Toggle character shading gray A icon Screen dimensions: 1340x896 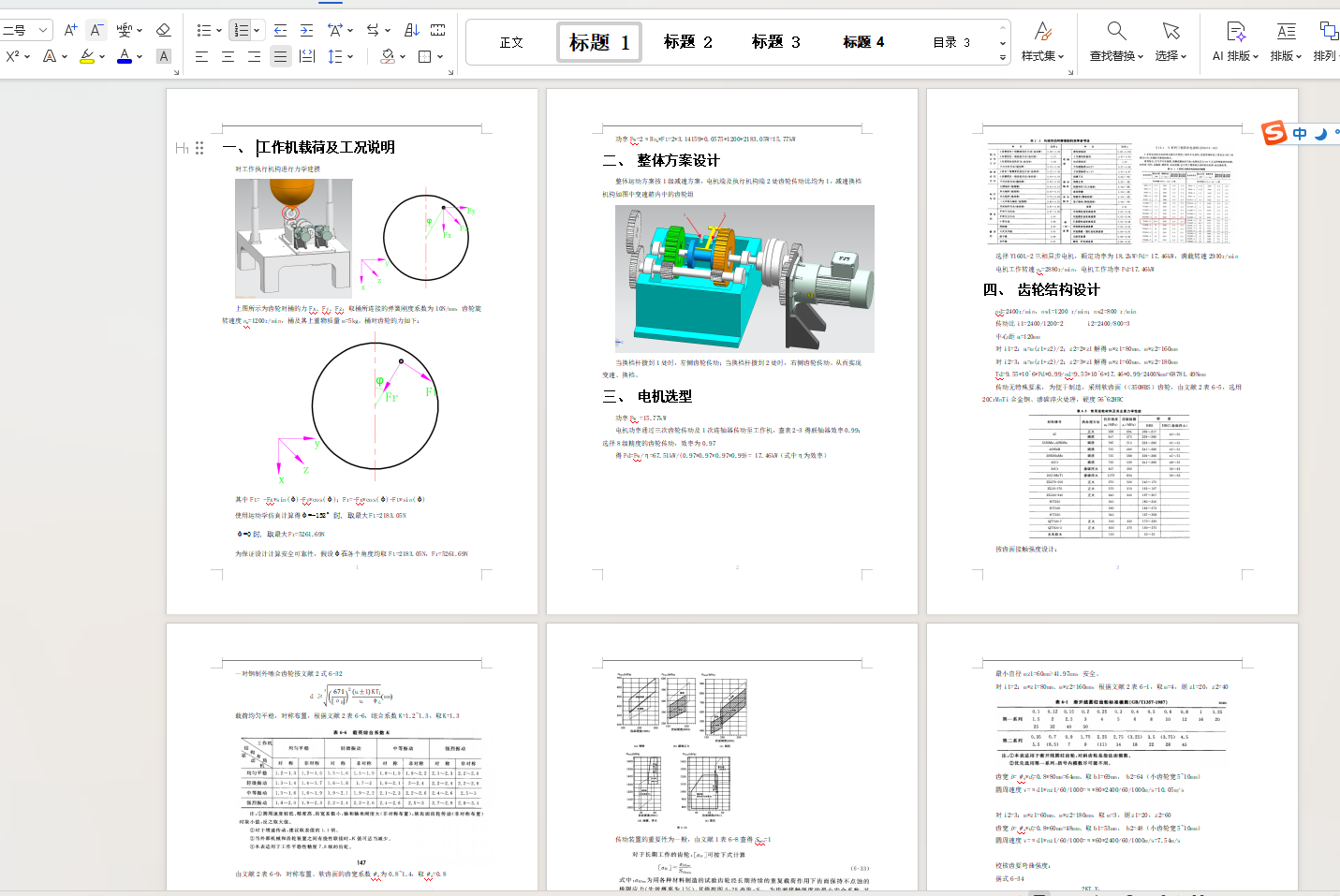(163, 56)
